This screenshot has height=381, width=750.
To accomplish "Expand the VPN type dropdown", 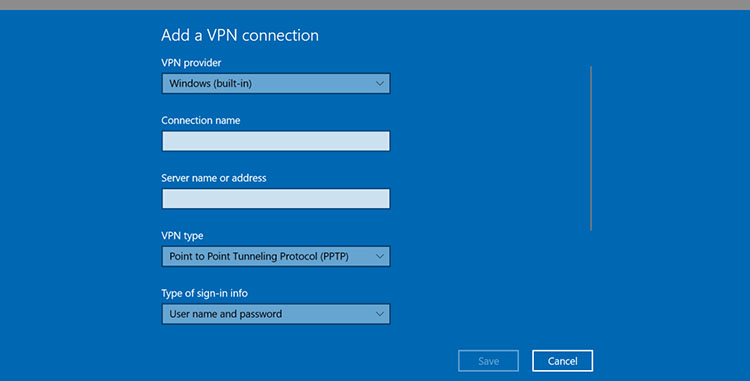I will pyautogui.click(x=276, y=256).
